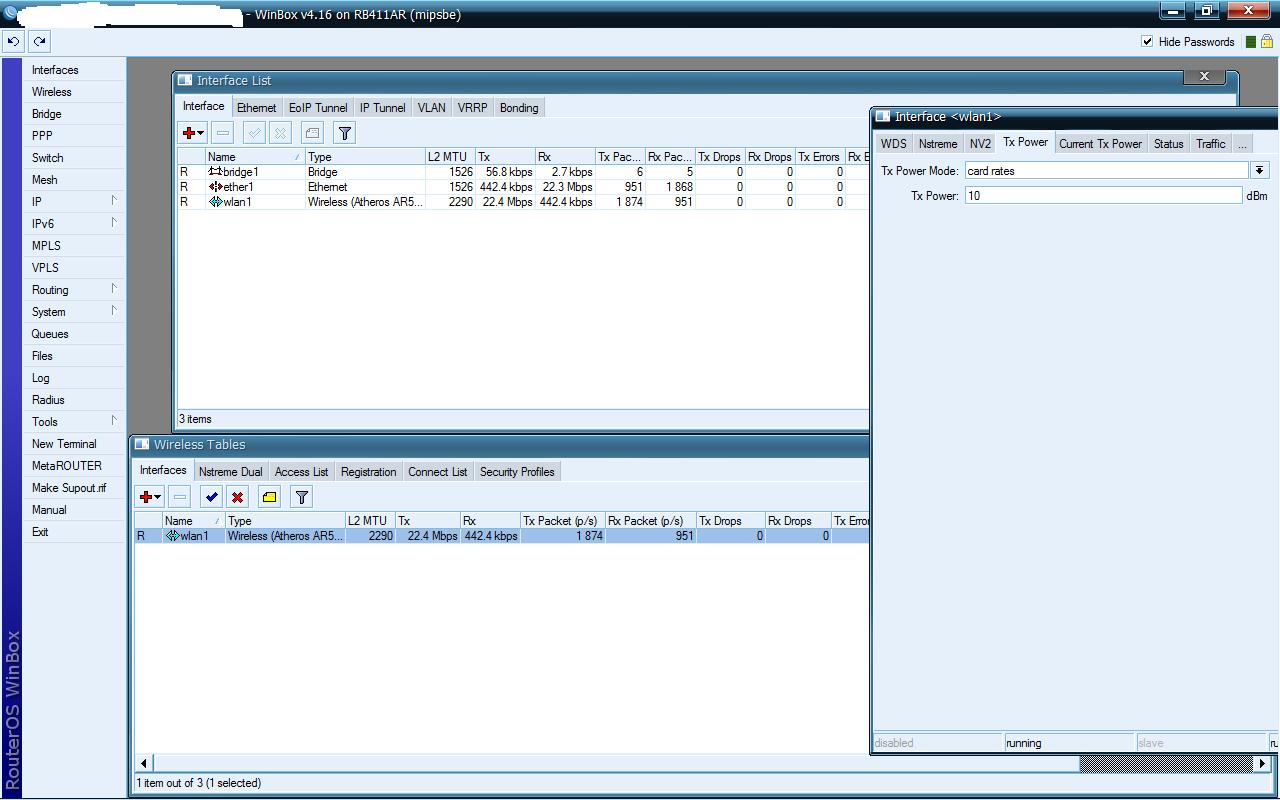
Task: Open the filter in Wireless Tables toolbar
Action: (302, 497)
